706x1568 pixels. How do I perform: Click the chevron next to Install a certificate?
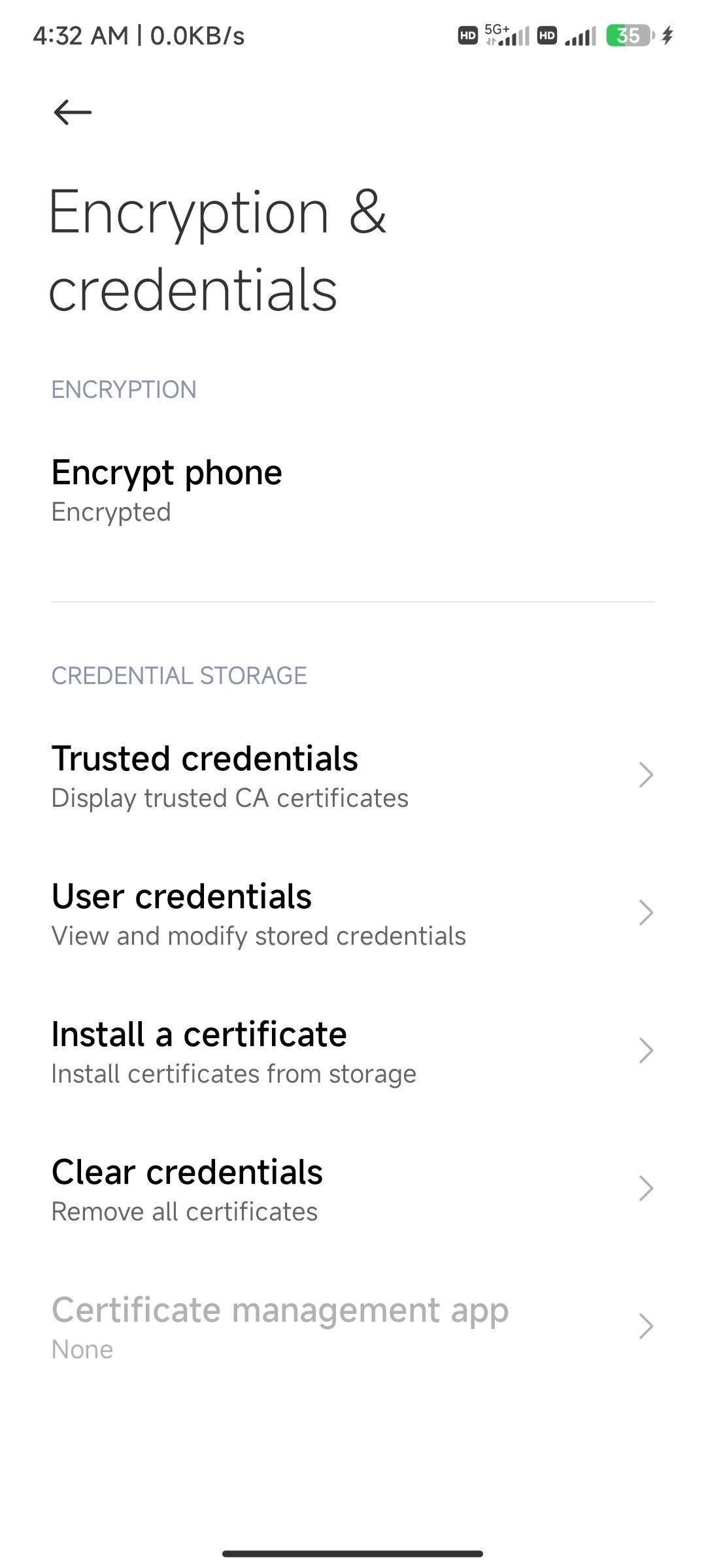point(646,1051)
